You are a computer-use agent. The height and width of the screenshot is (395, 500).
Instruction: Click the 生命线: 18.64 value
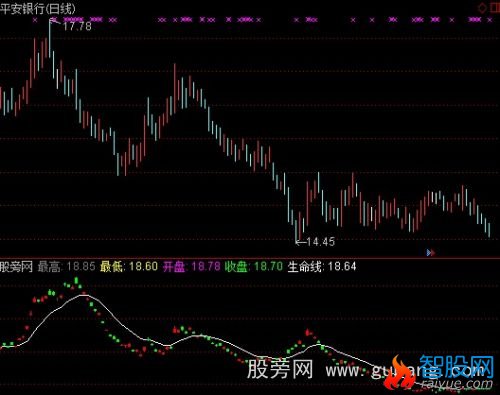coord(322,267)
